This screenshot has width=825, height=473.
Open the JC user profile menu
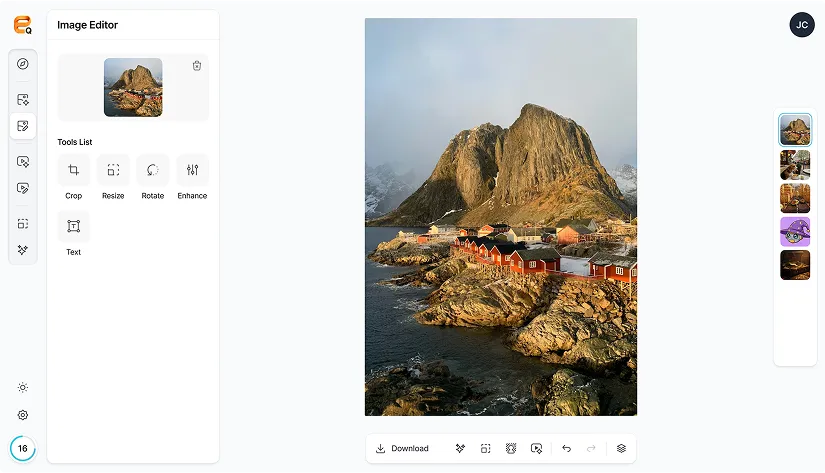click(800, 26)
